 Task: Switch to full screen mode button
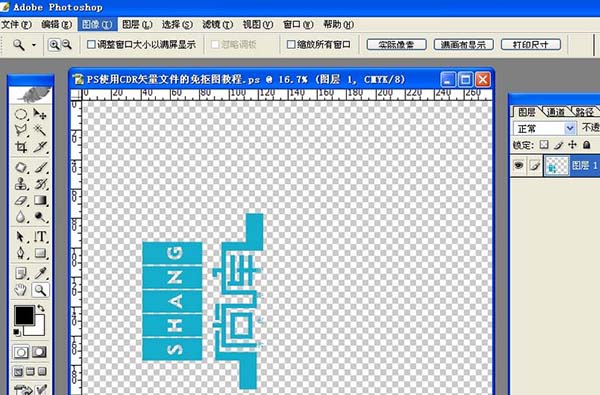pos(42,371)
